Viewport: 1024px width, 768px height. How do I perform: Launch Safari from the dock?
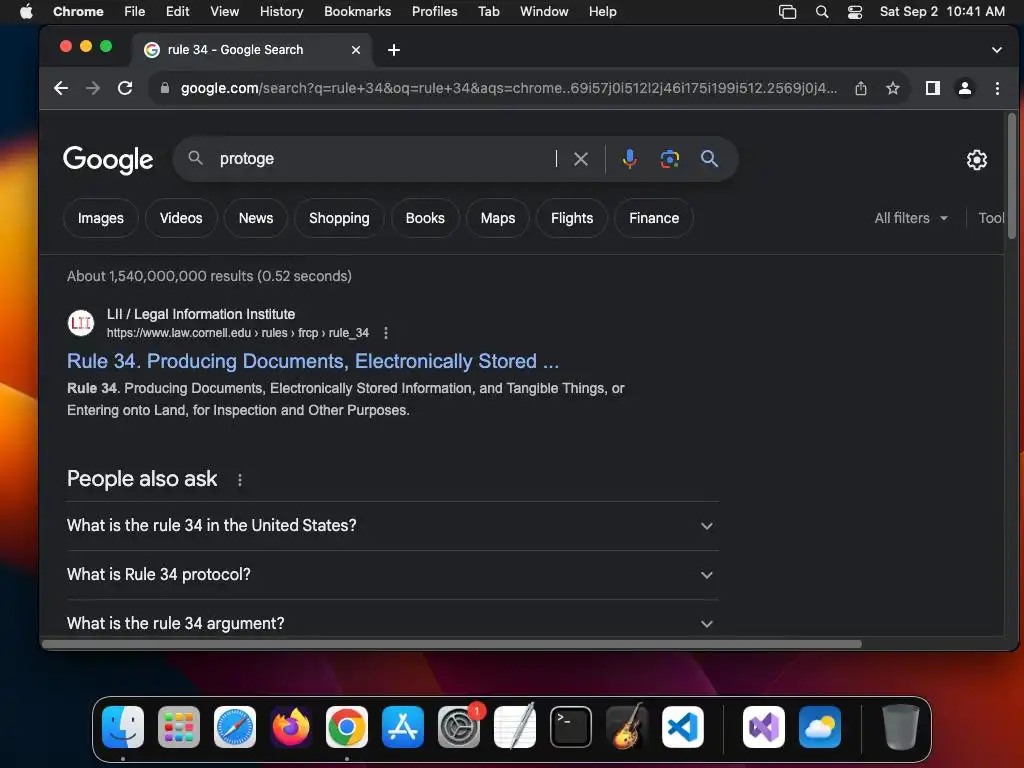click(x=235, y=727)
